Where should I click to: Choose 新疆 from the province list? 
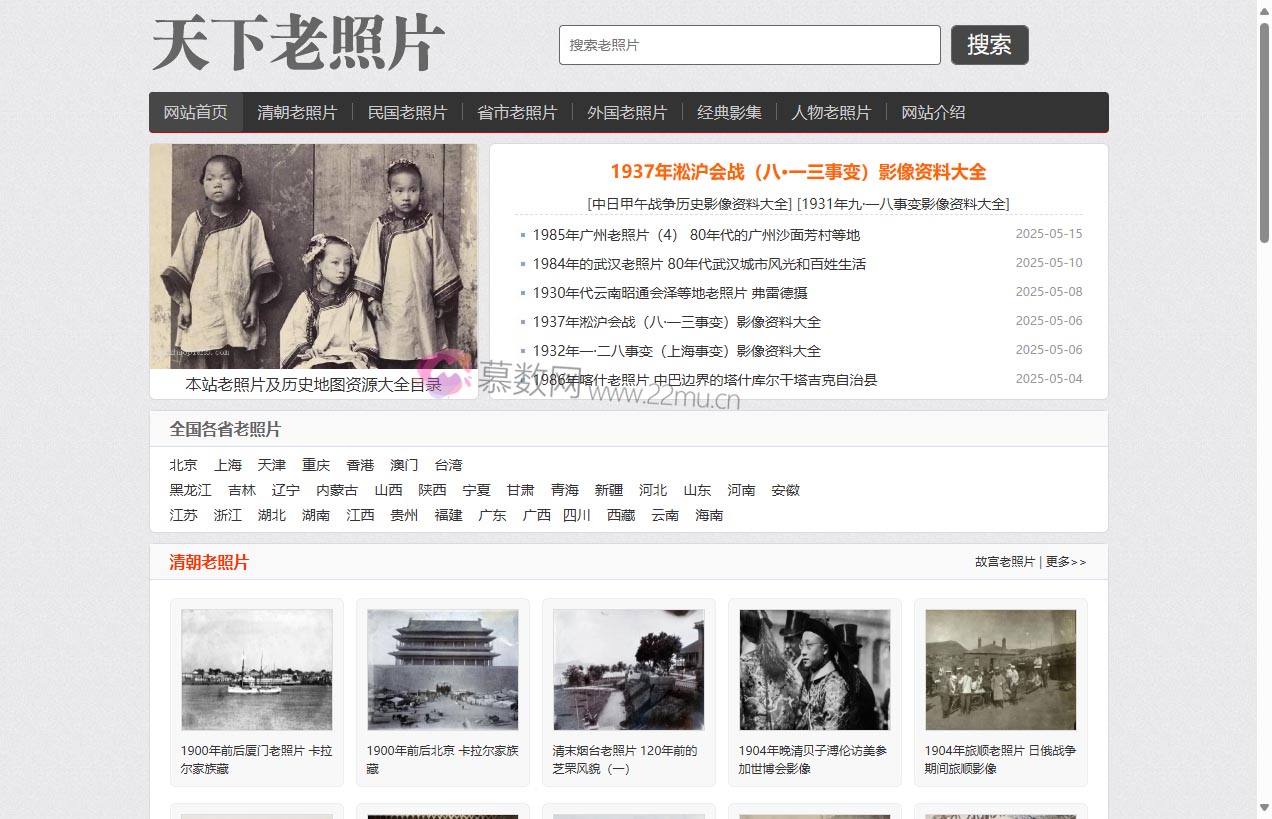(x=608, y=490)
